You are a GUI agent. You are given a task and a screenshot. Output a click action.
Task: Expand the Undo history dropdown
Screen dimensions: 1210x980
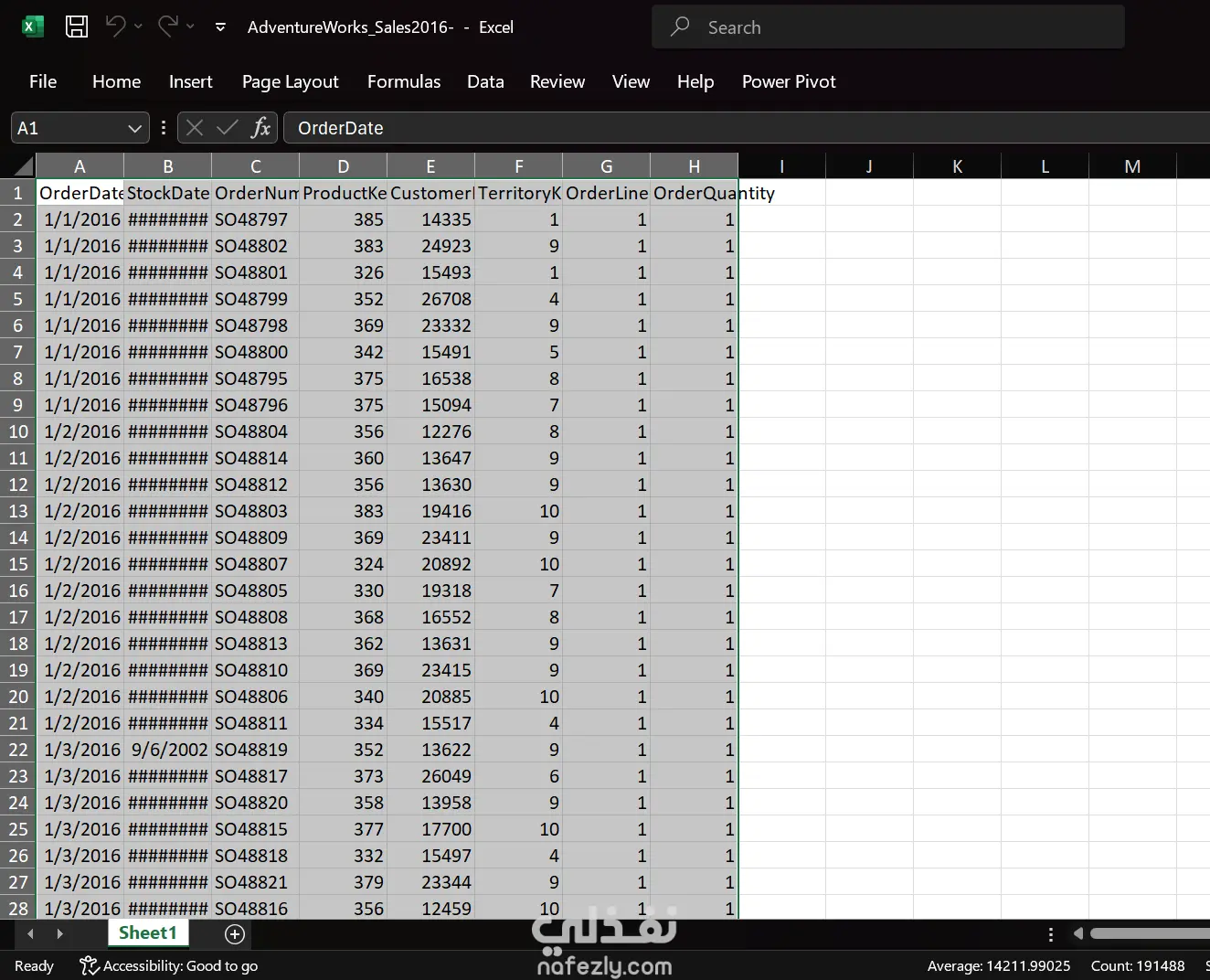coord(139,27)
